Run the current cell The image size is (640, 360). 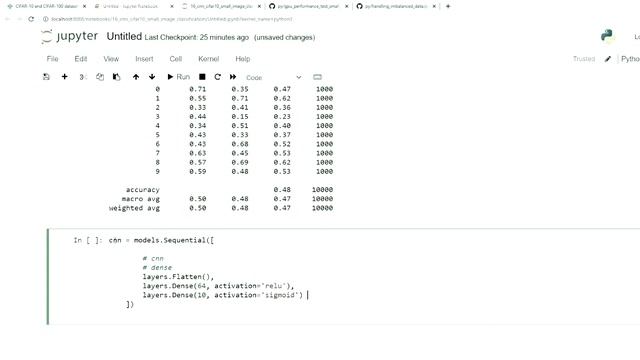[178, 77]
